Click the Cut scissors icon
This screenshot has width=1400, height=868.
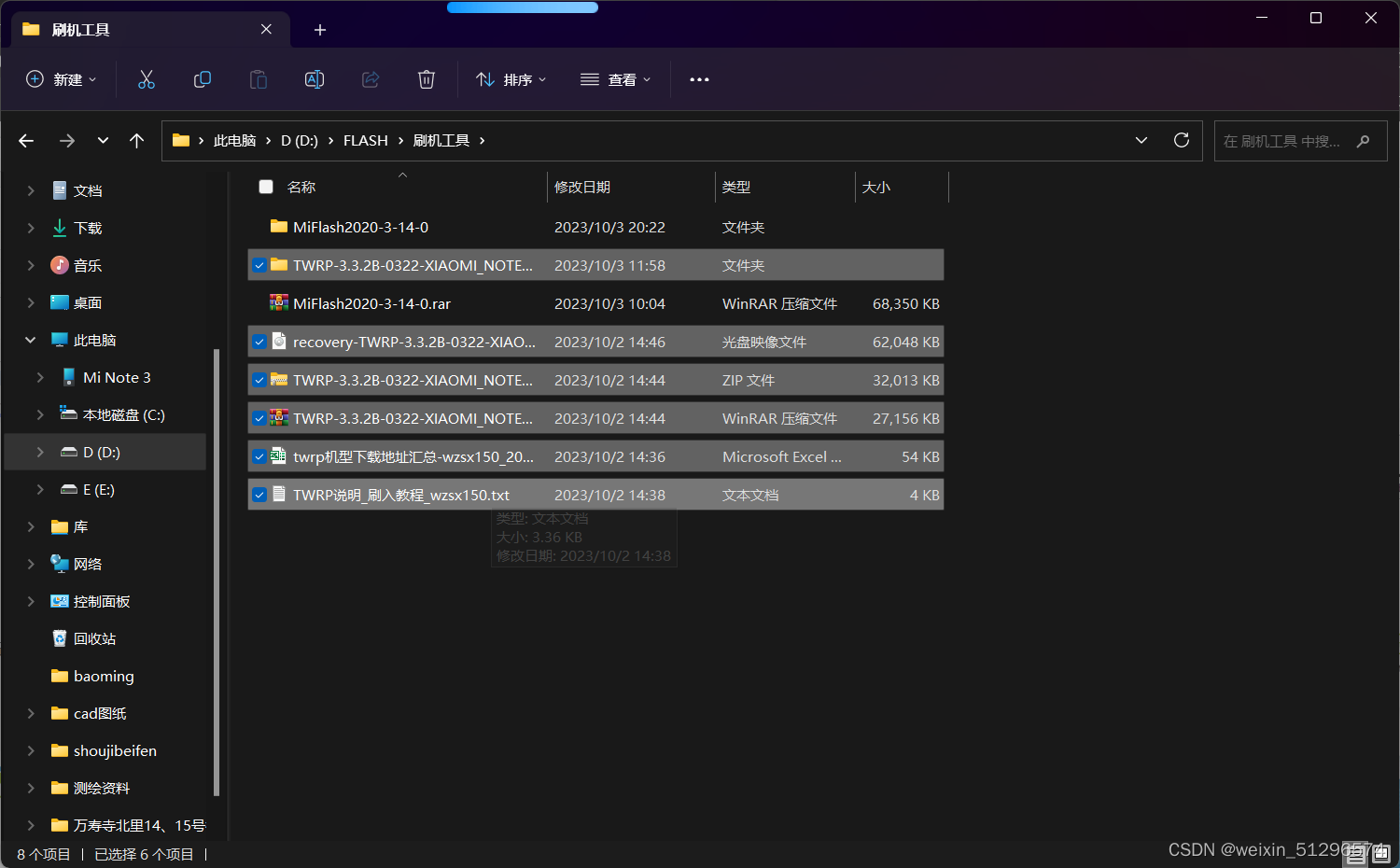coord(147,79)
